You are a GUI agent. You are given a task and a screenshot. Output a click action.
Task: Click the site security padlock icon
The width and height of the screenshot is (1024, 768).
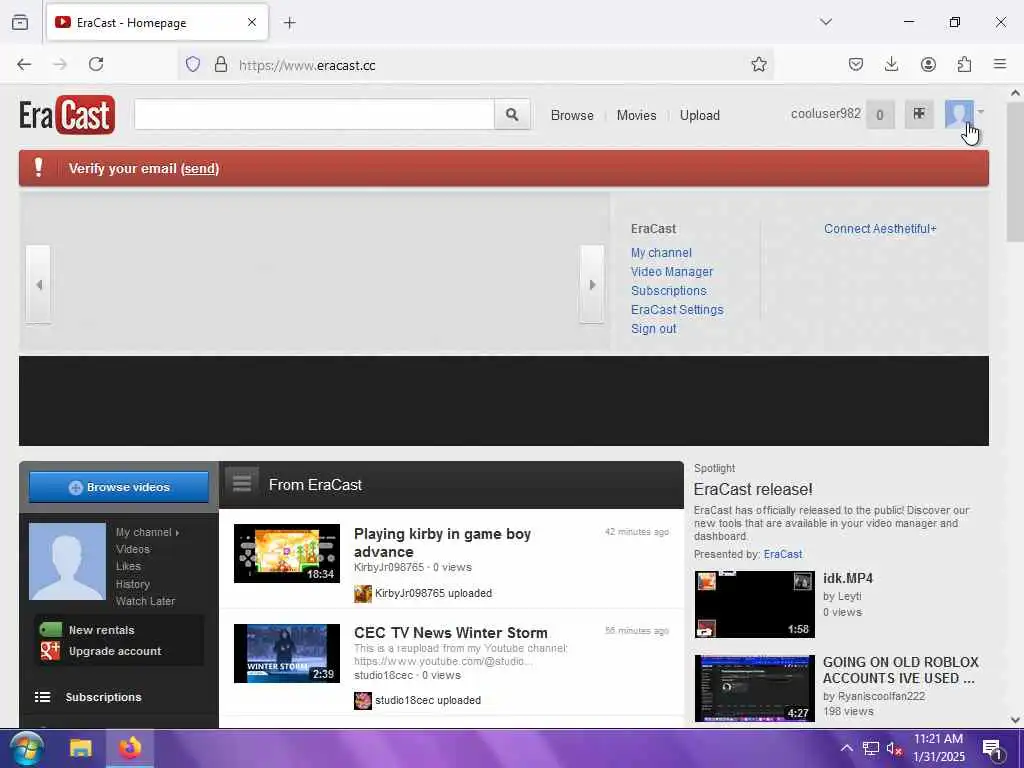[221, 65]
